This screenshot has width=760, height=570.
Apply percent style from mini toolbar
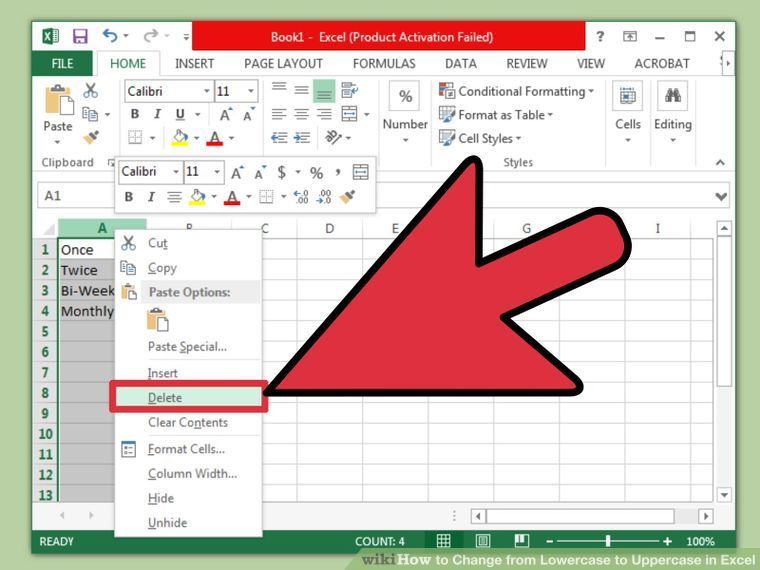317,173
